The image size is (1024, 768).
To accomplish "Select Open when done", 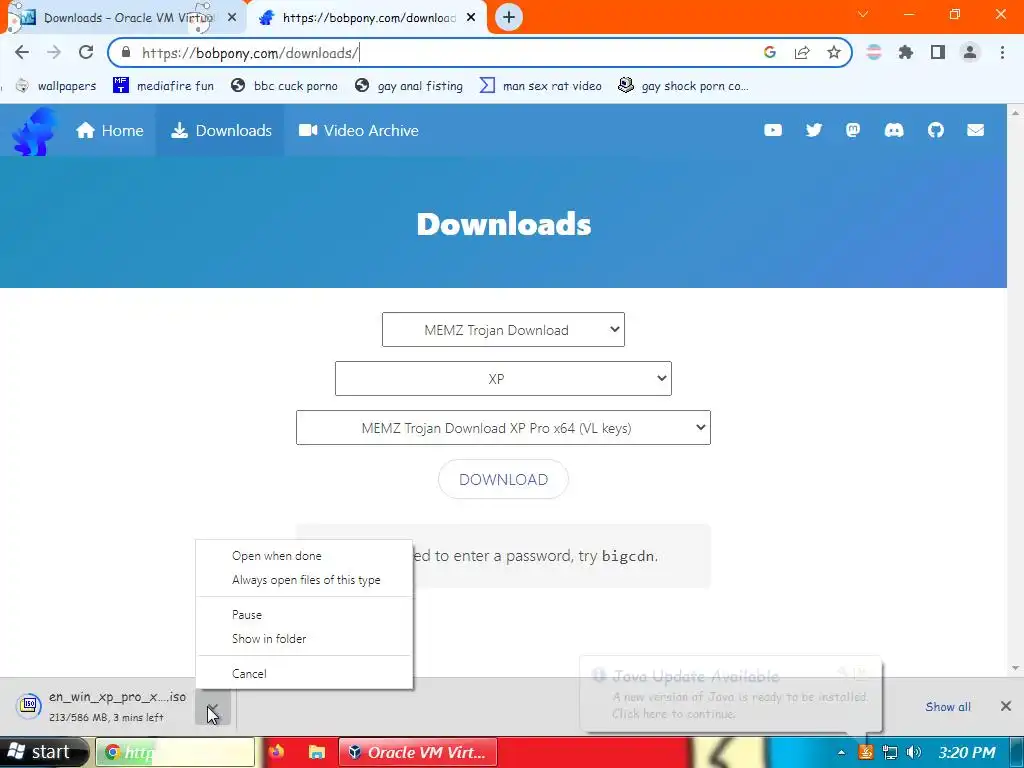I will (305, 556).
